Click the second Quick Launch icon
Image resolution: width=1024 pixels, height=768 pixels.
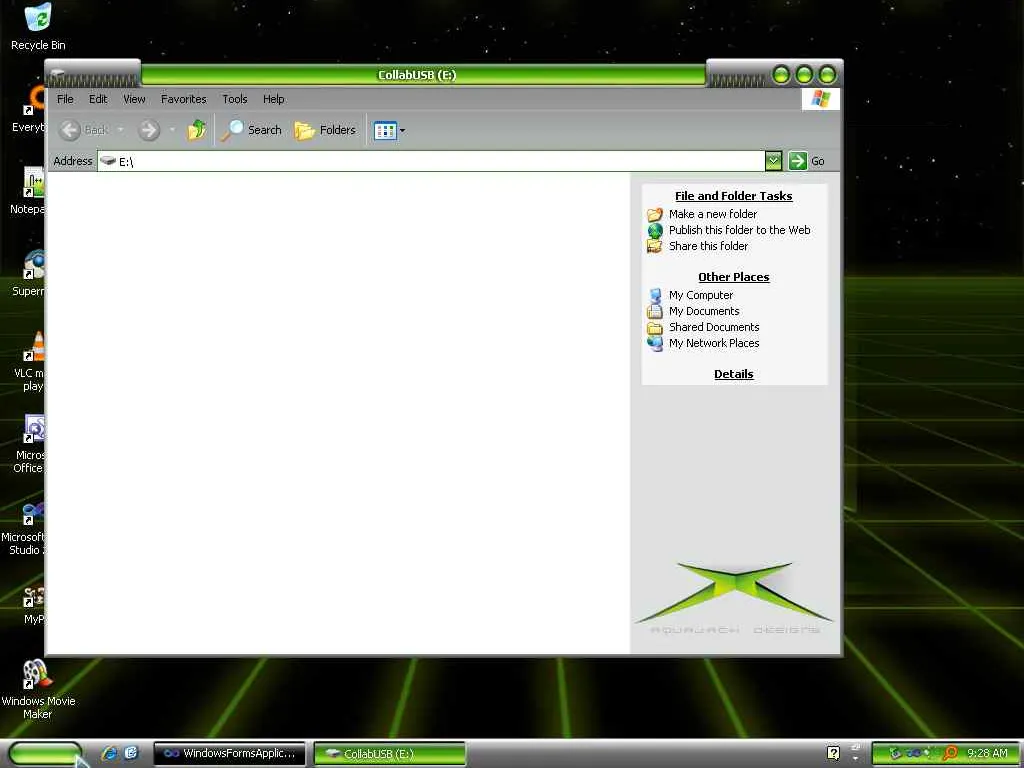[131, 754]
